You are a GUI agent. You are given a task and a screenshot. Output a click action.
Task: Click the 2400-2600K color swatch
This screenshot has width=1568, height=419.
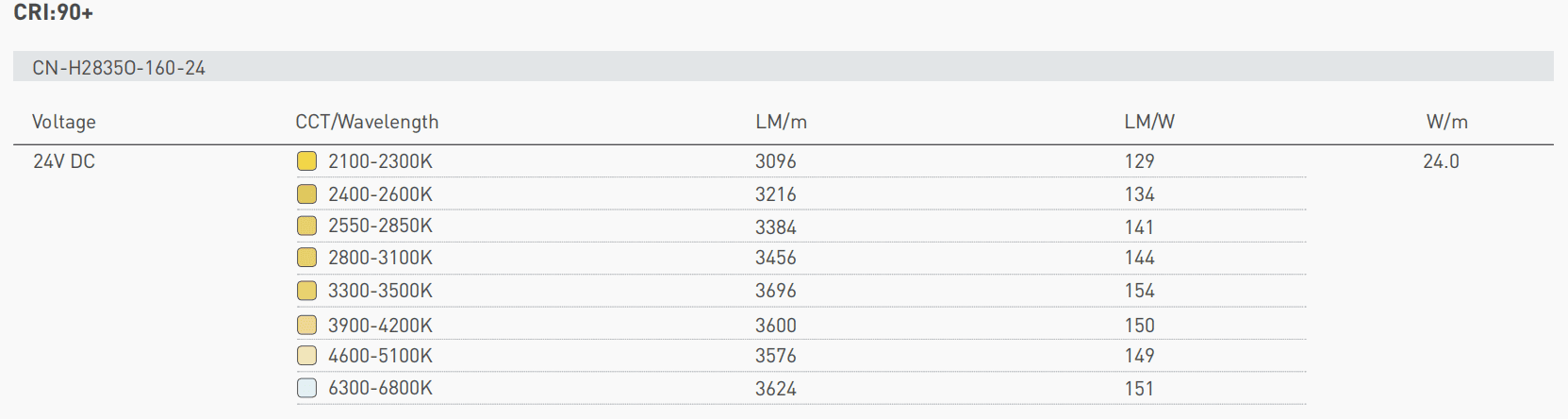(306, 194)
